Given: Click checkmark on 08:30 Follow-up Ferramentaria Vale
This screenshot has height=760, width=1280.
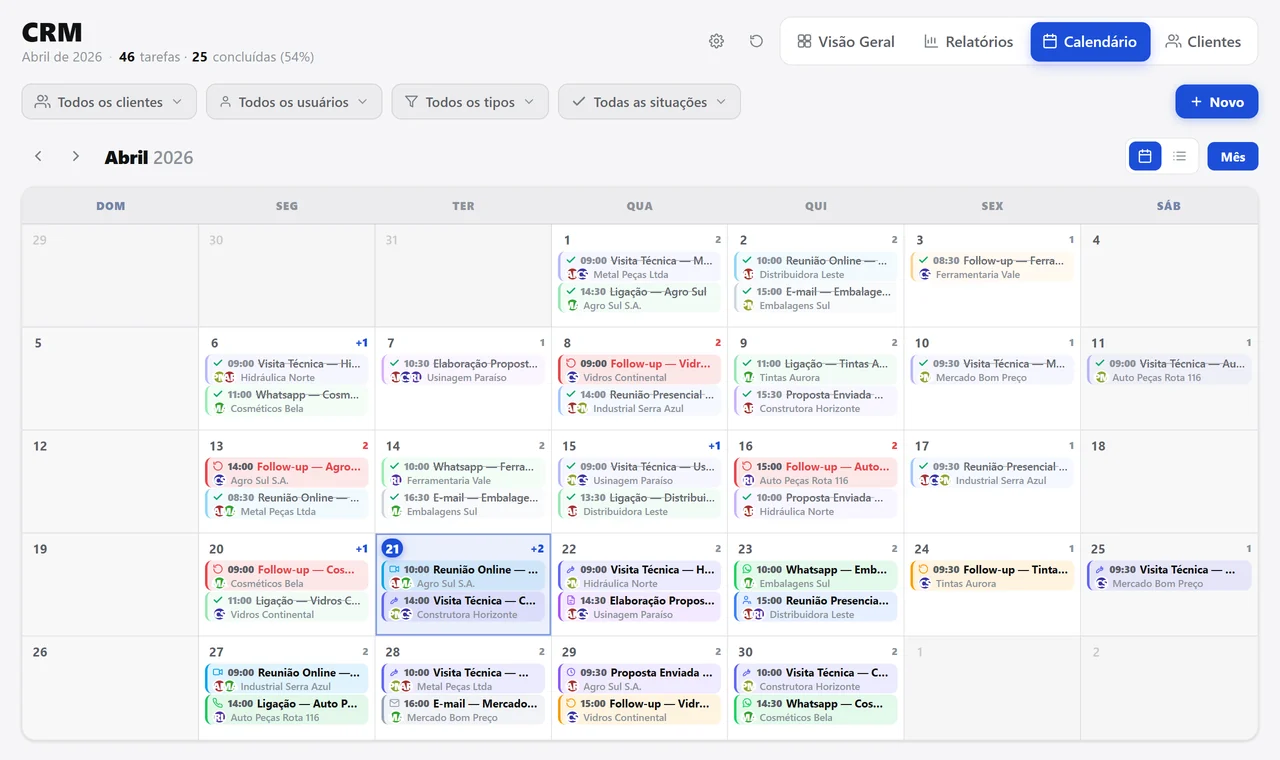Looking at the screenshot, I should tap(924, 261).
